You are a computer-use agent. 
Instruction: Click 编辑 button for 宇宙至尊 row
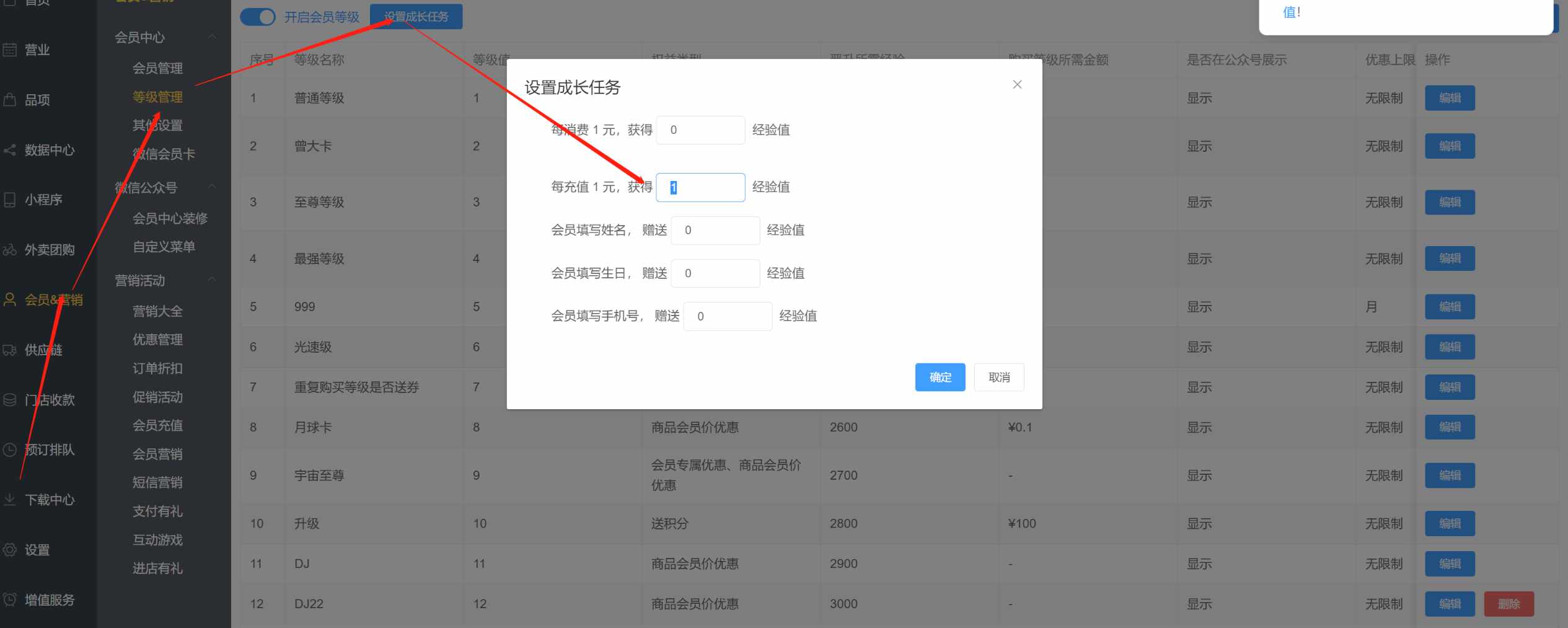[x=1450, y=475]
